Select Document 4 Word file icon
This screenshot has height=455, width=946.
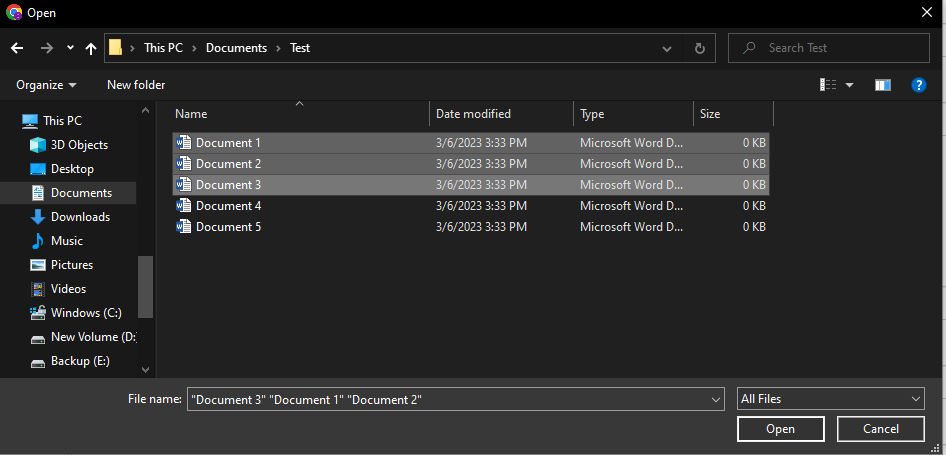tap(183, 206)
